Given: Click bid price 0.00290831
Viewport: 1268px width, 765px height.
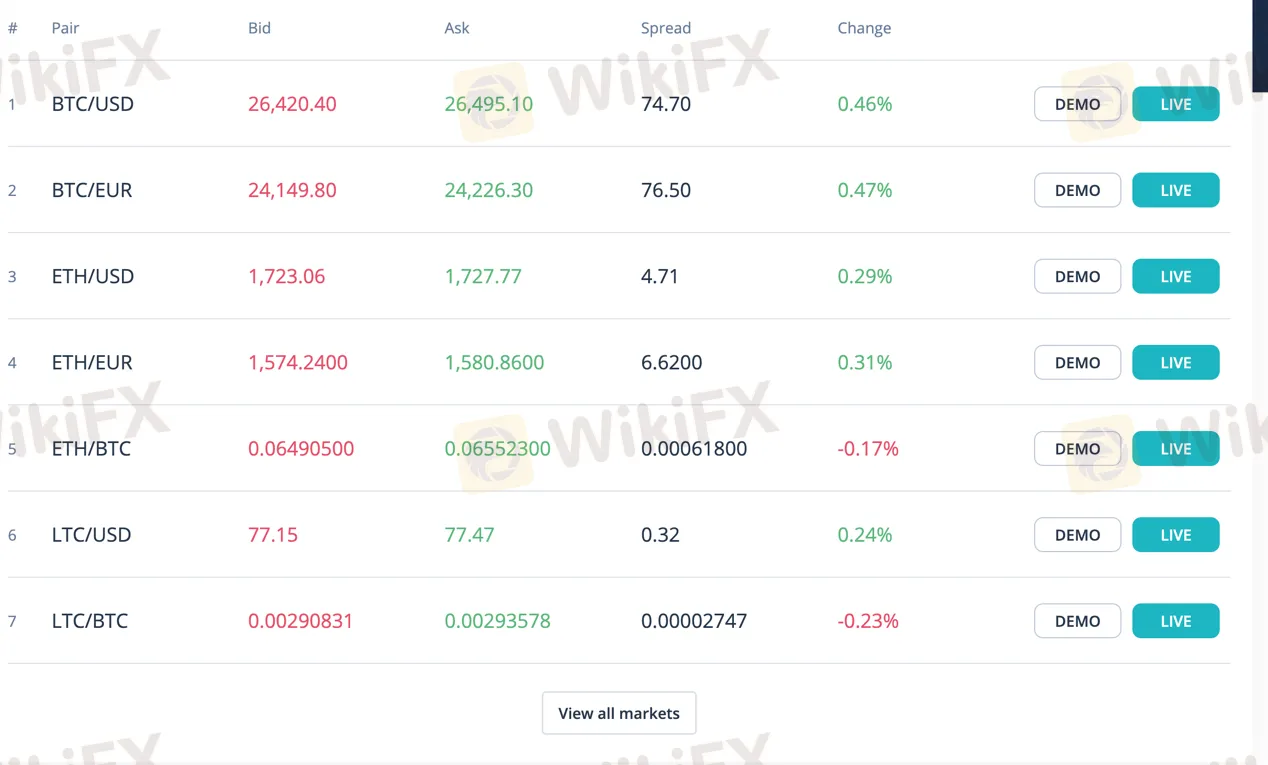Looking at the screenshot, I should (301, 620).
